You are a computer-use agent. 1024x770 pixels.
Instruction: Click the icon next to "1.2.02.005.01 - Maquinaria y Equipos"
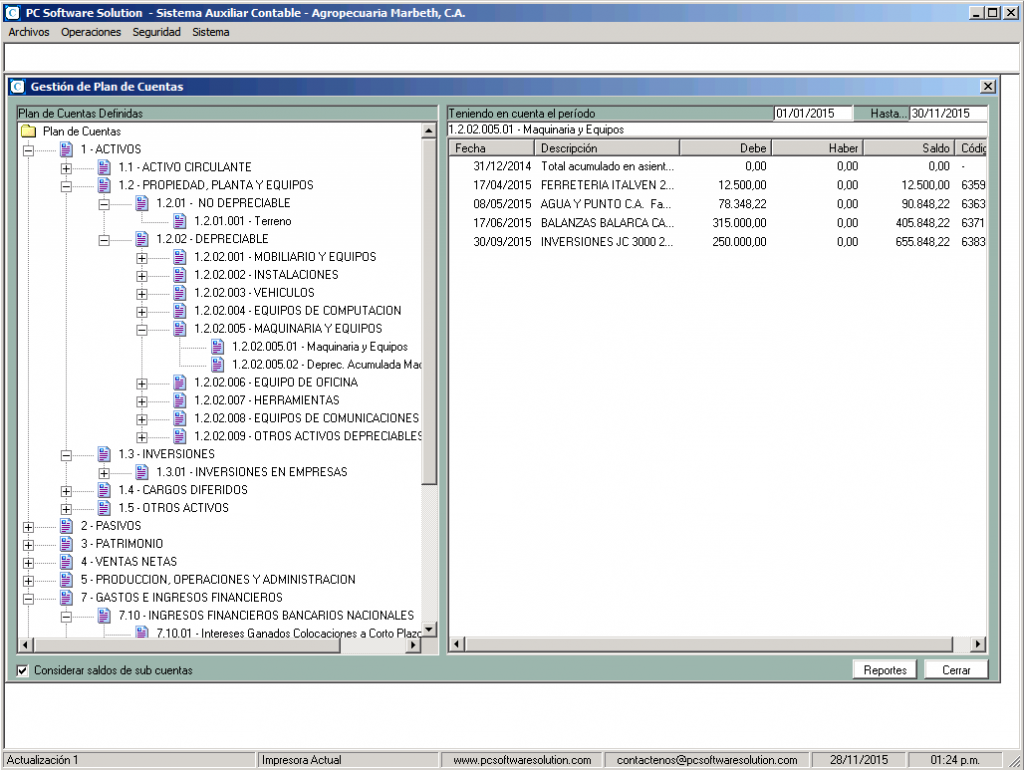[216, 346]
